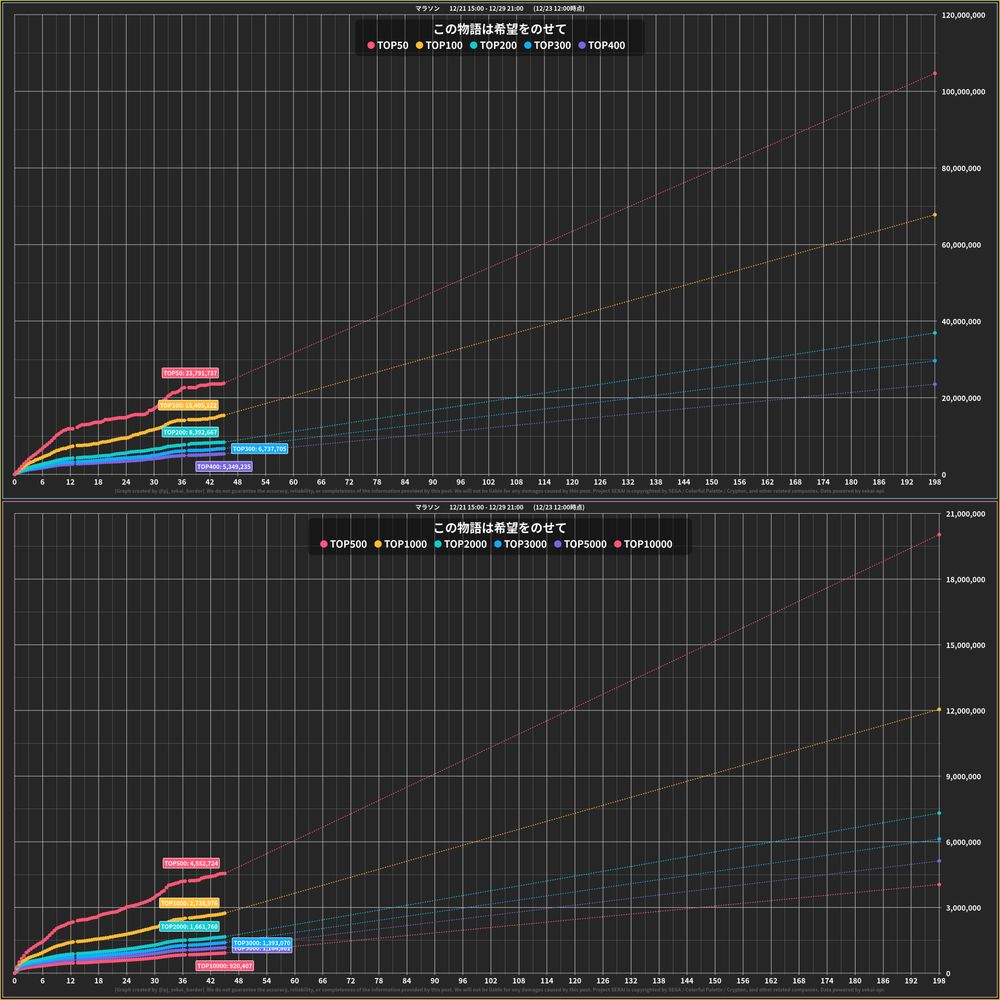Click the lower chart マラソン date header
This screenshot has width=1000, height=1000.
coord(499,507)
